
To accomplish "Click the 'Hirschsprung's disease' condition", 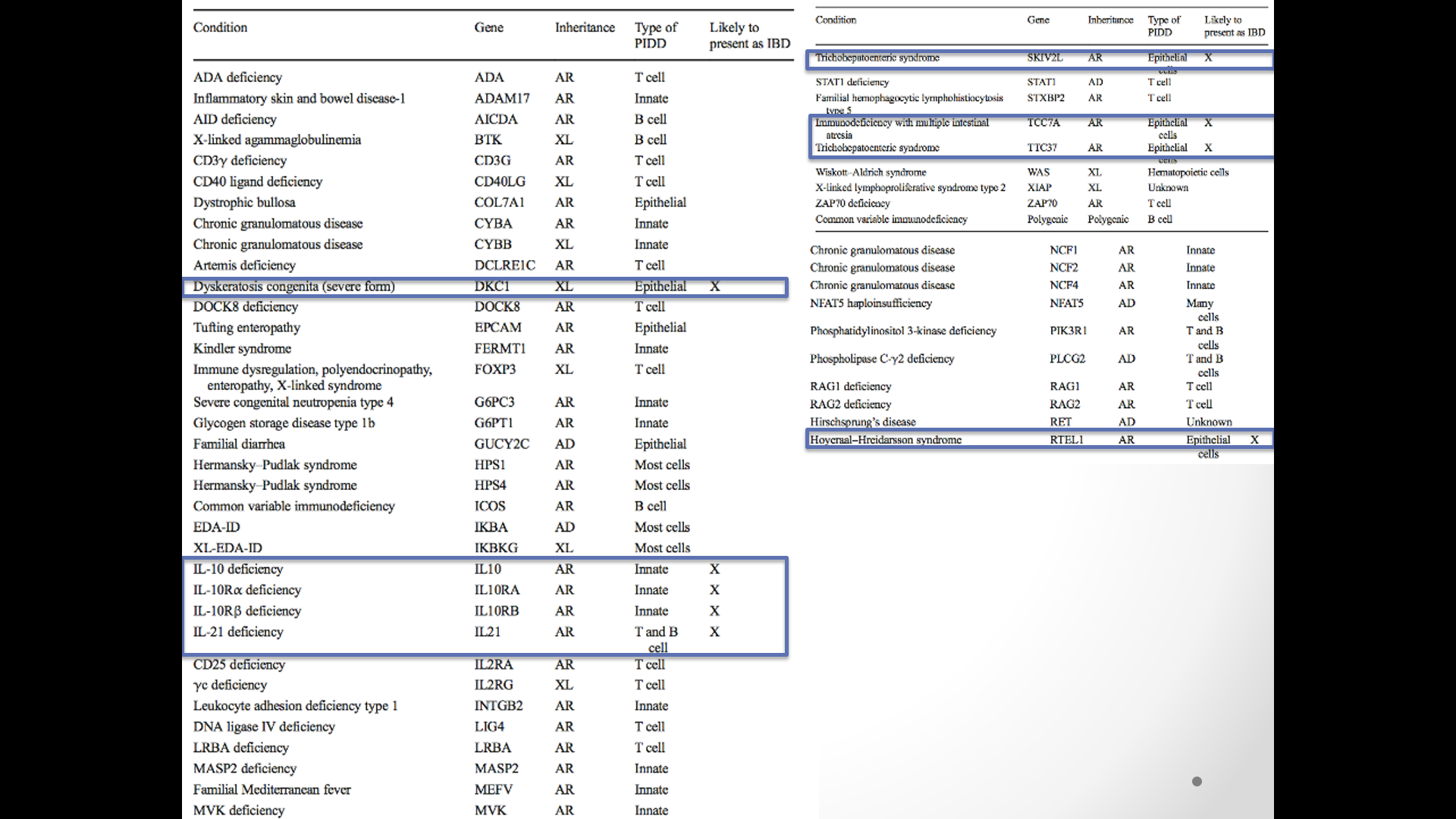I will click(862, 422).
